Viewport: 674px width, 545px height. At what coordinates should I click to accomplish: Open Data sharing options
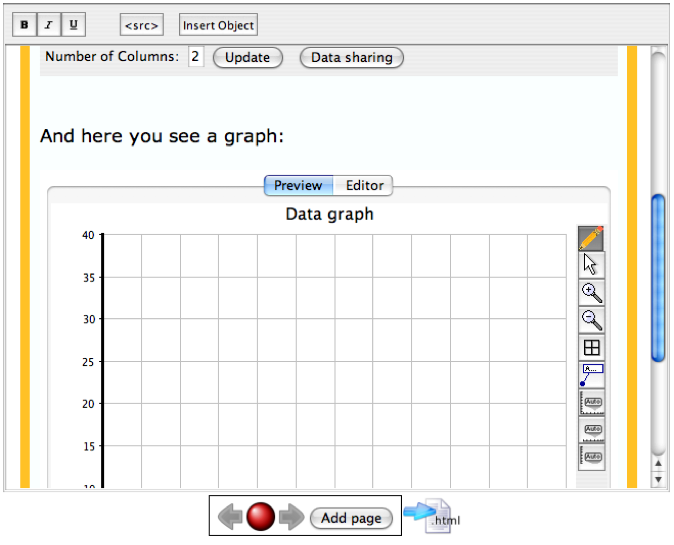[352, 58]
